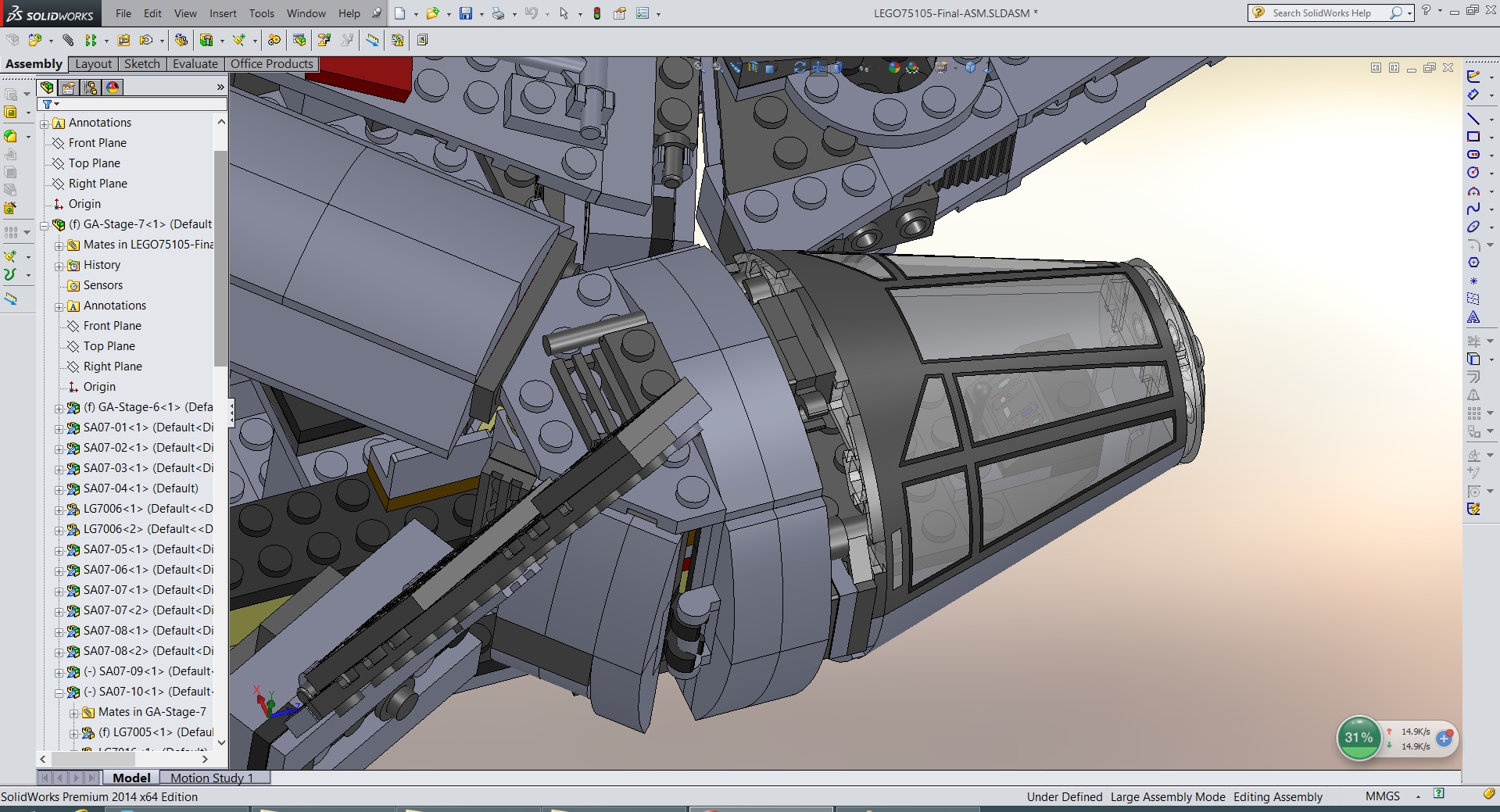Click the Save icon in the top toolbar

click(x=466, y=13)
